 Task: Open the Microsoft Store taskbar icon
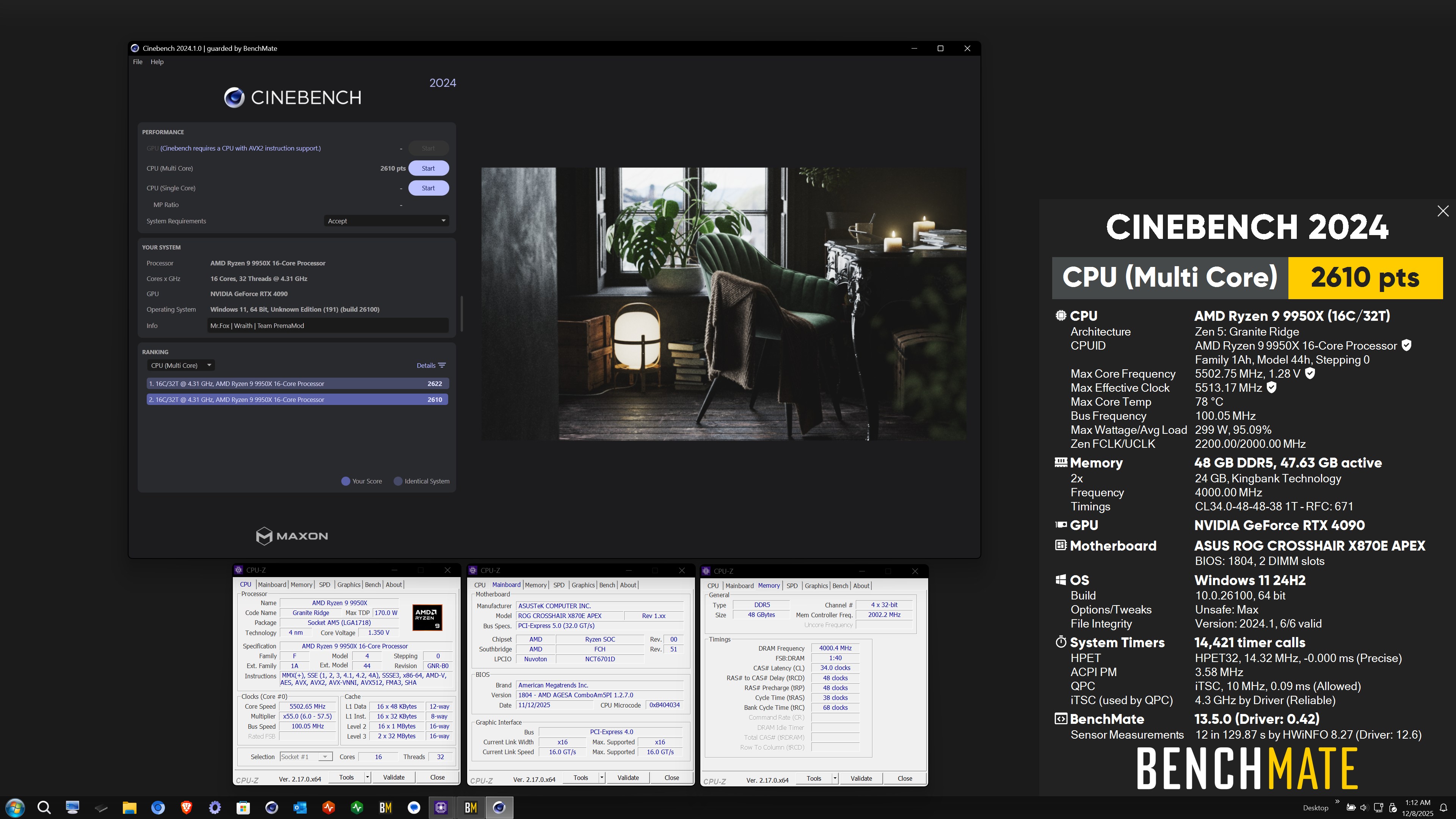coord(243,807)
